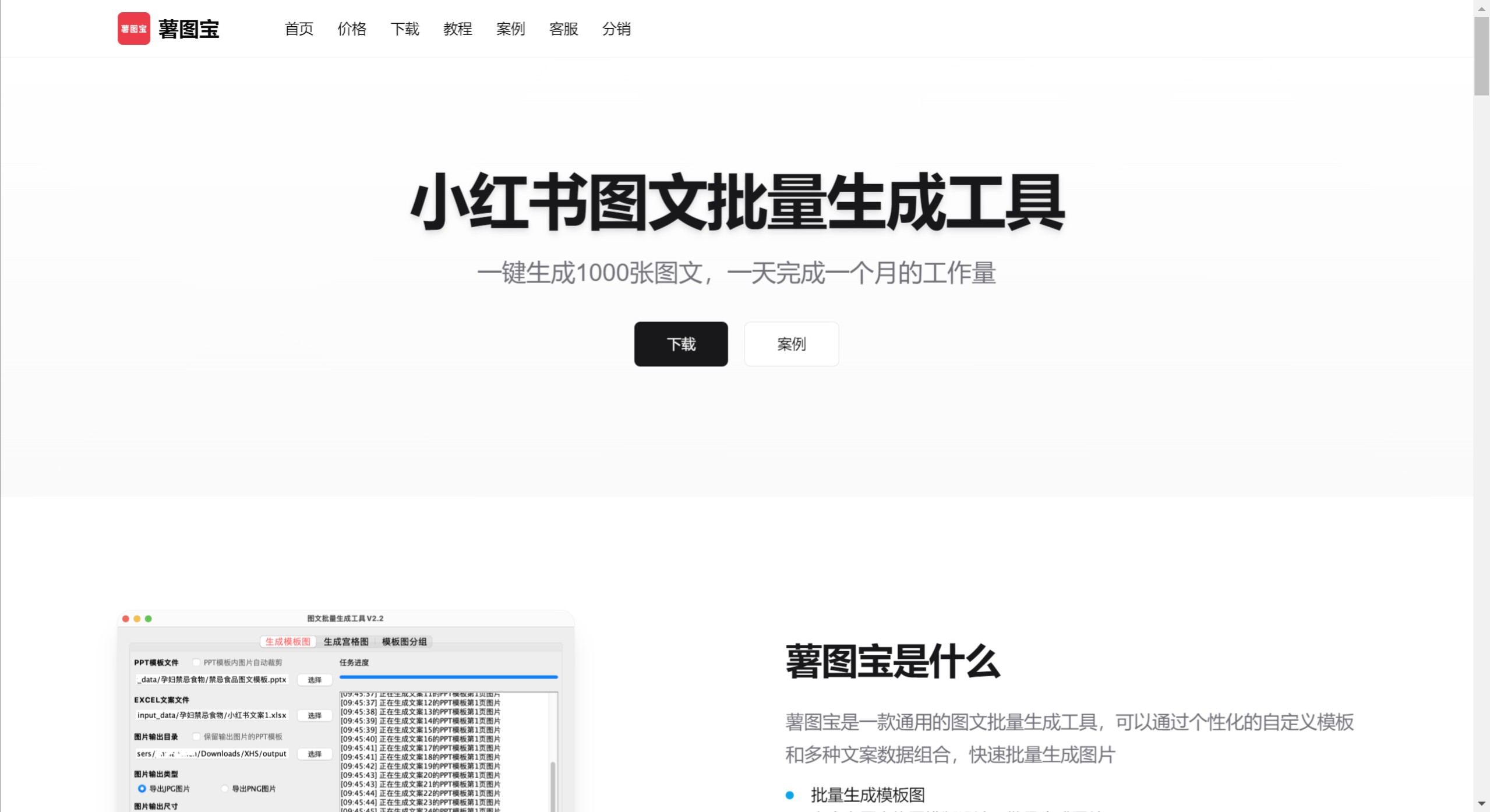Viewport: 1490px width, 812px height.
Task: Click the scroll-down arrow on the page scrollbar
Action: click(x=1482, y=804)
